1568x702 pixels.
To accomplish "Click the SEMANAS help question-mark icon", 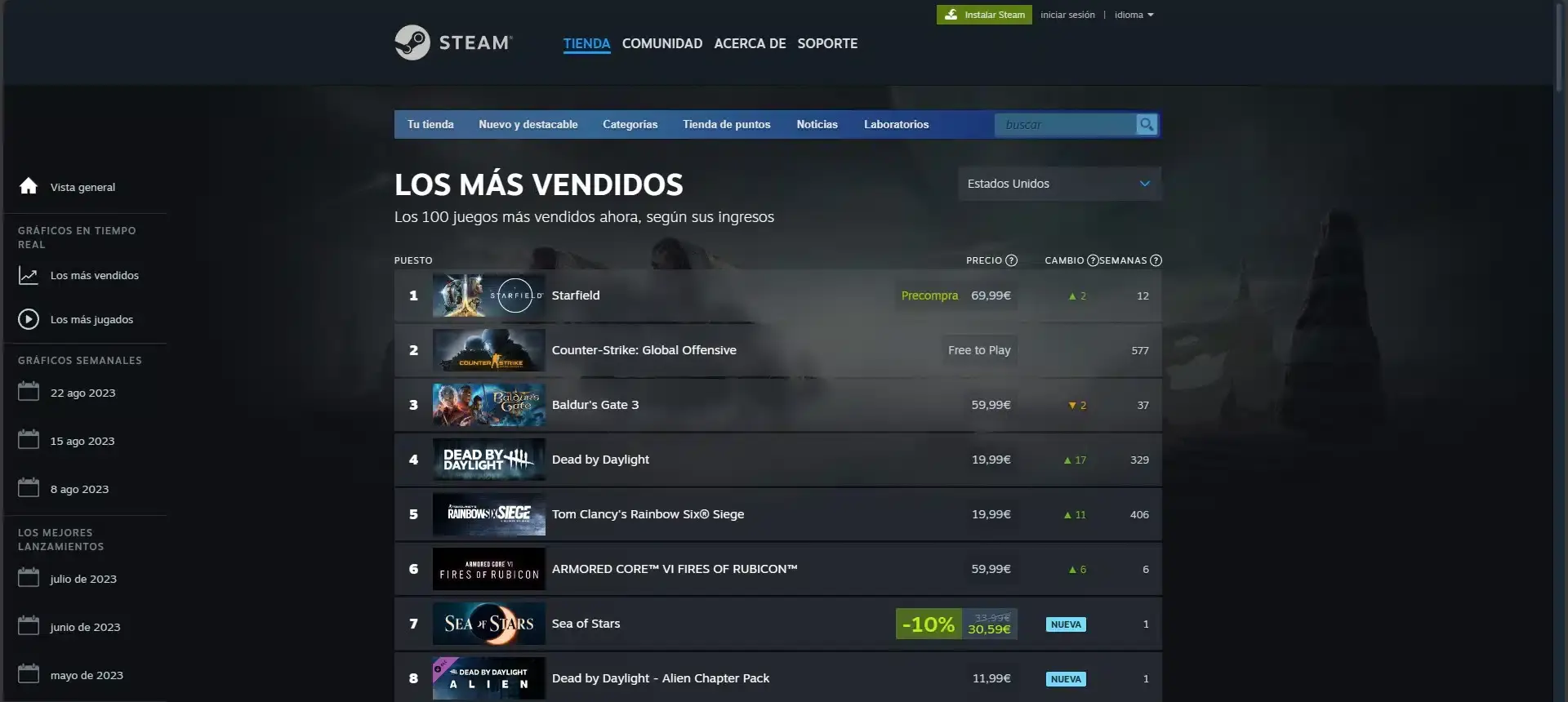I will 1156,260.
